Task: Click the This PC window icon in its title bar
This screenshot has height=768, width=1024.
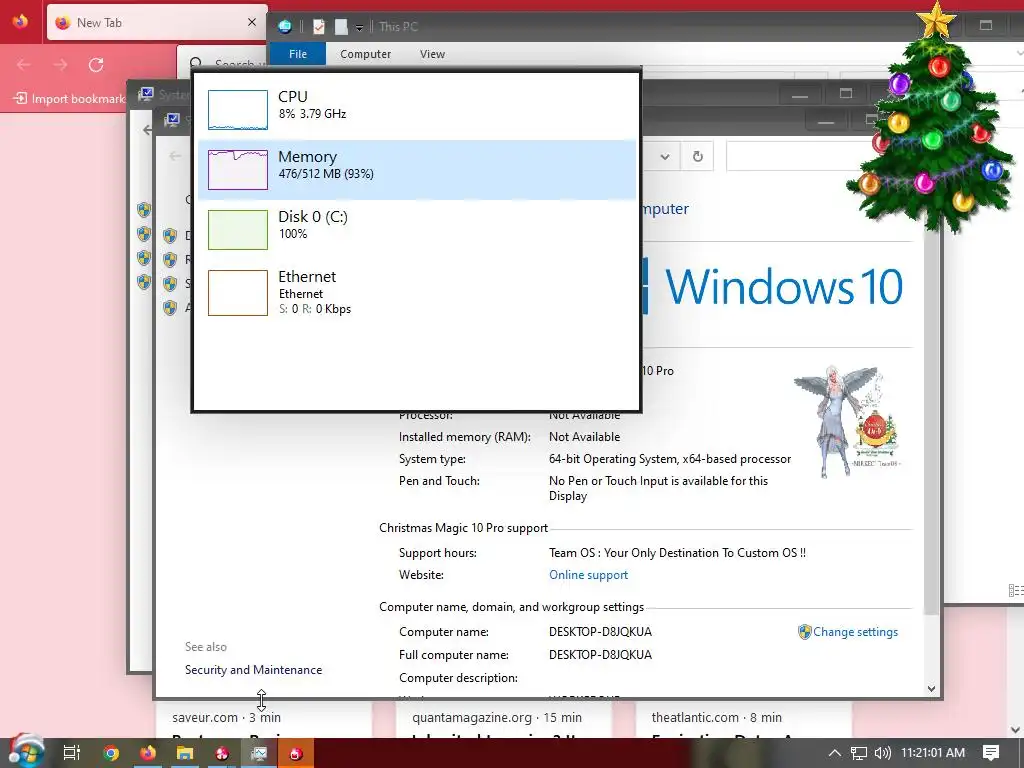Action: (285, 26)
